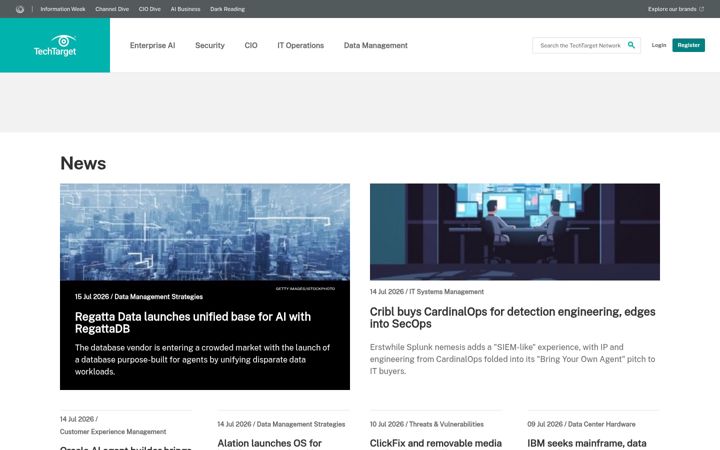The image size is (720, 450).
Task: Open the city skyline article image
Action: (x=205, y=232)
